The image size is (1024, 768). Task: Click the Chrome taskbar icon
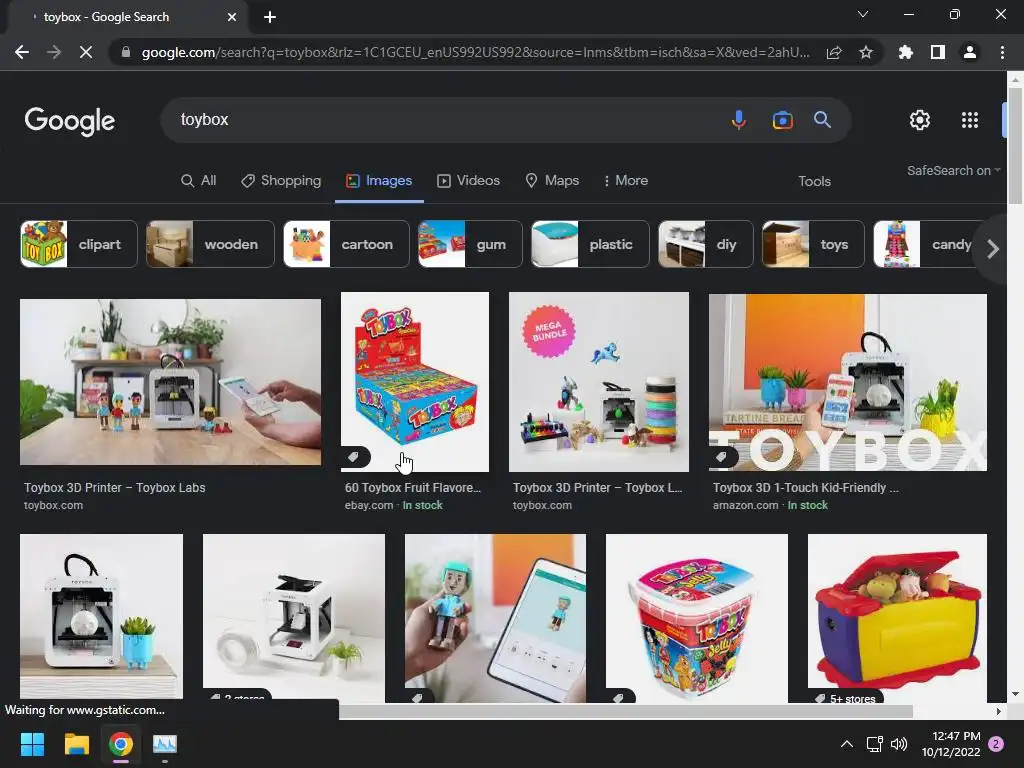121,744
